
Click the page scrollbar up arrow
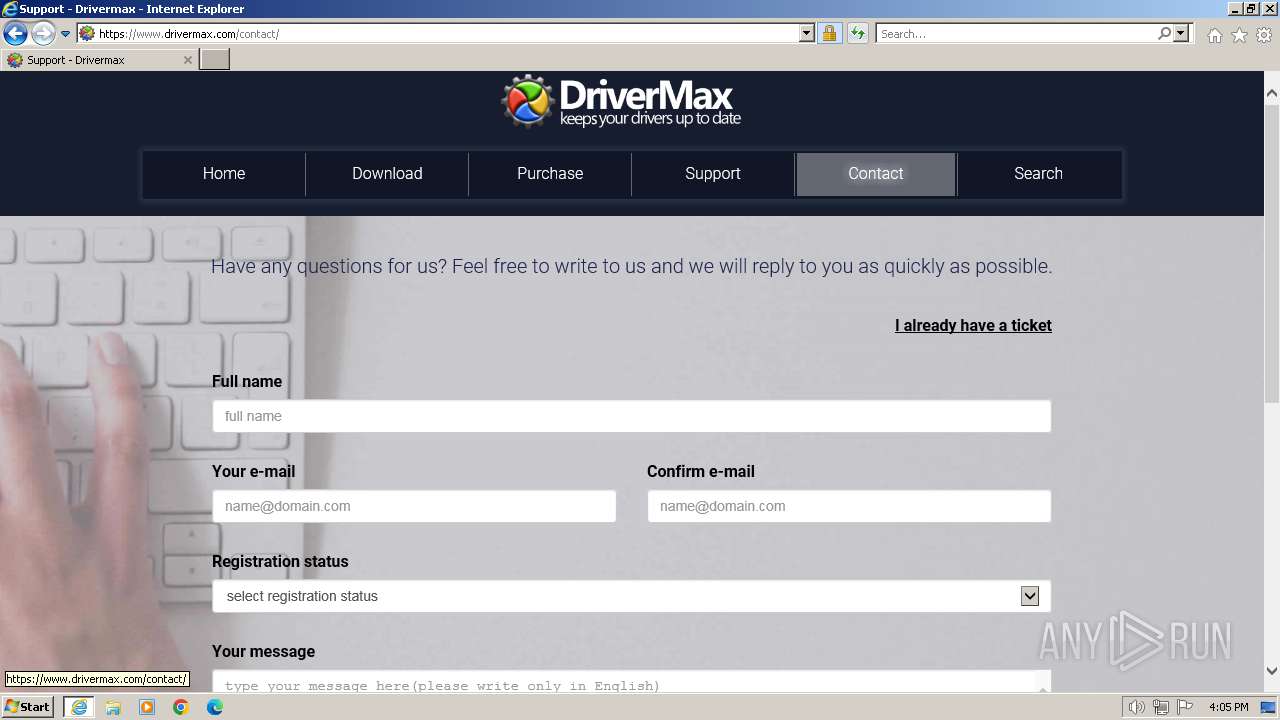tap(1272, 93)
